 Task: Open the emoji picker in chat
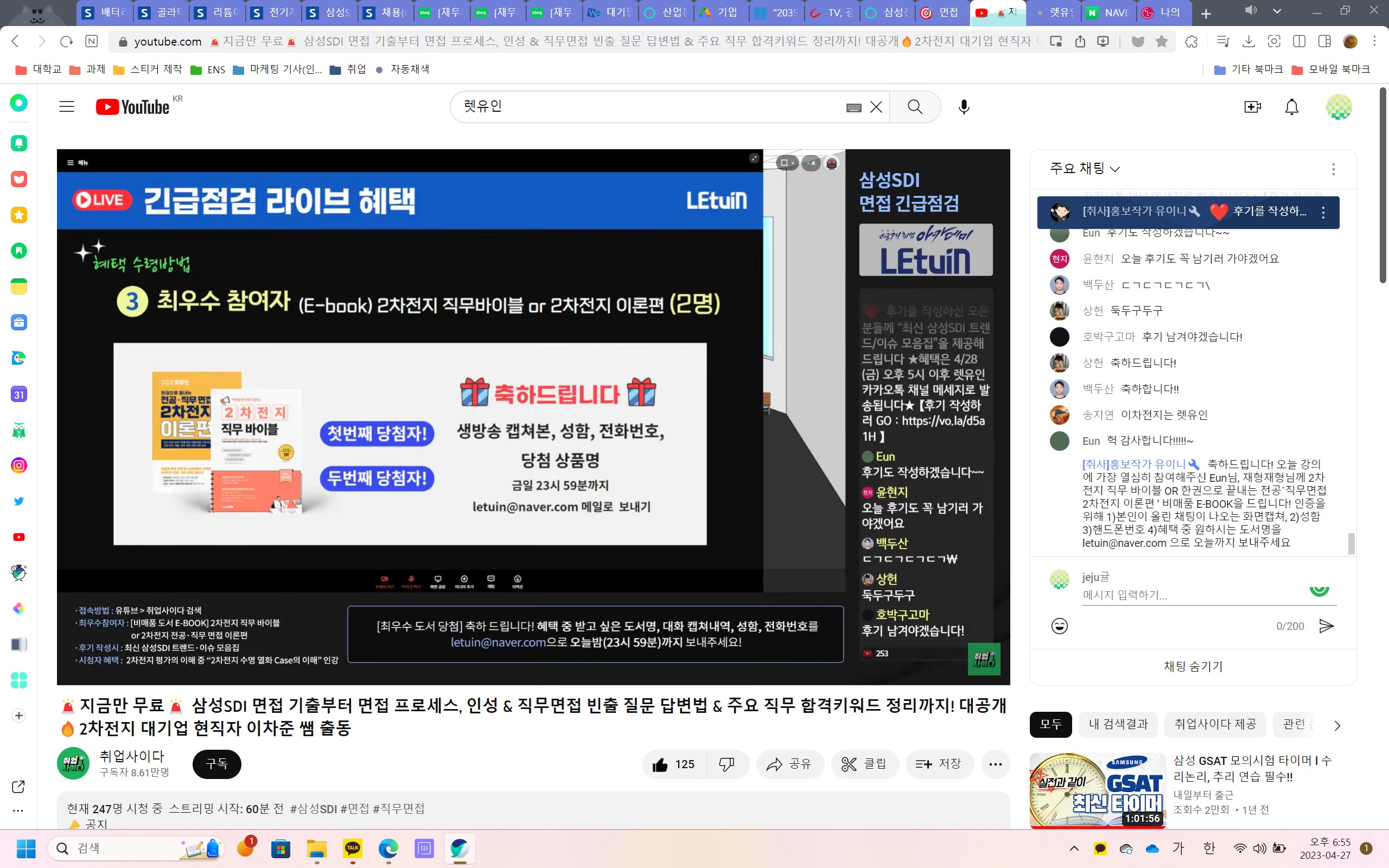(1059, 626)
